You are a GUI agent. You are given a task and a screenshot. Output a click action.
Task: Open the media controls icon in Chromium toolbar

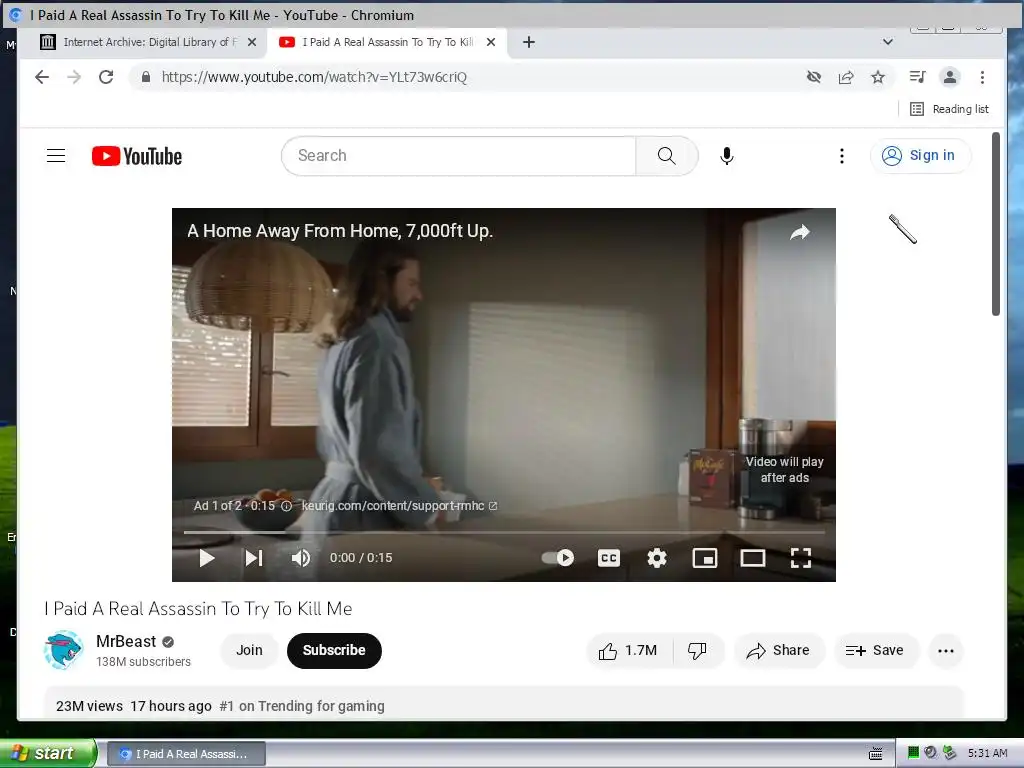click(918, 77)
